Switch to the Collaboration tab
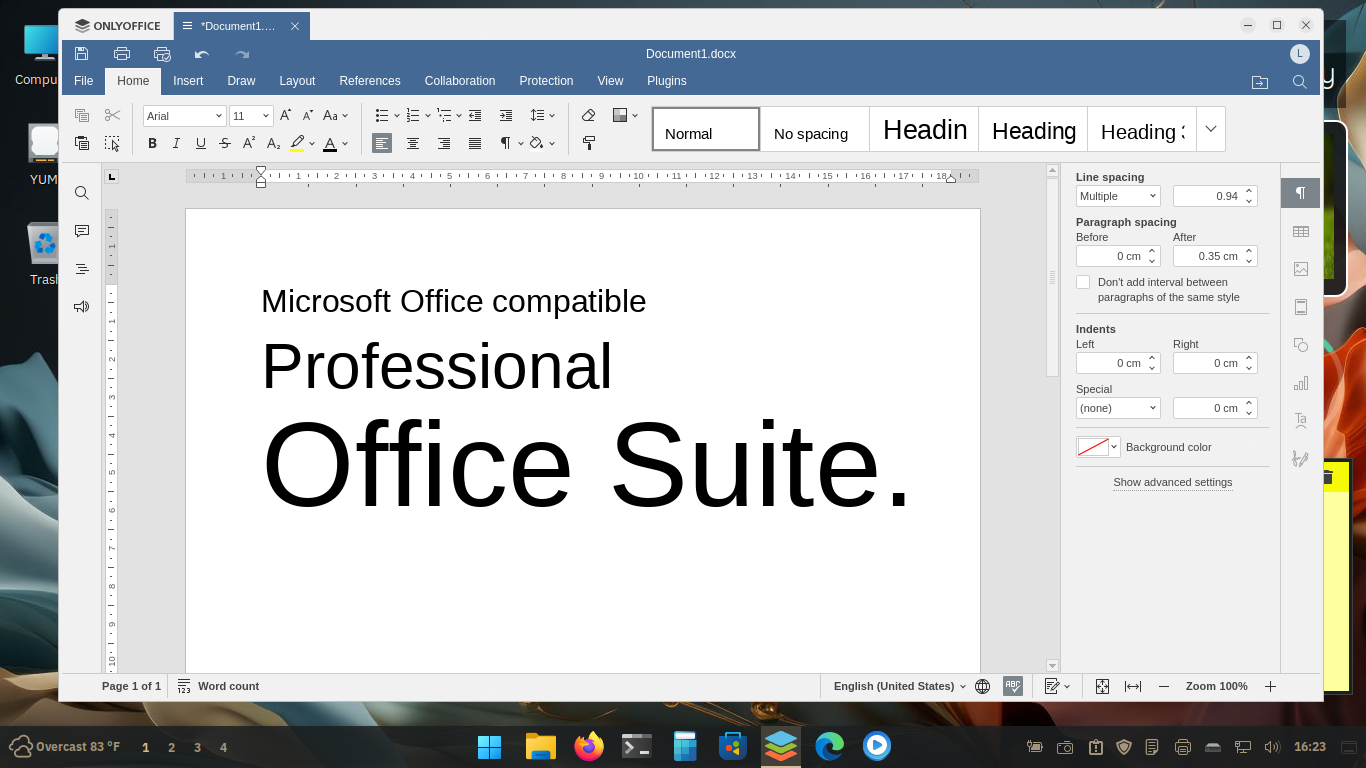The width and height of the screenshot is (1366, 768). click(x=460, y=81)
